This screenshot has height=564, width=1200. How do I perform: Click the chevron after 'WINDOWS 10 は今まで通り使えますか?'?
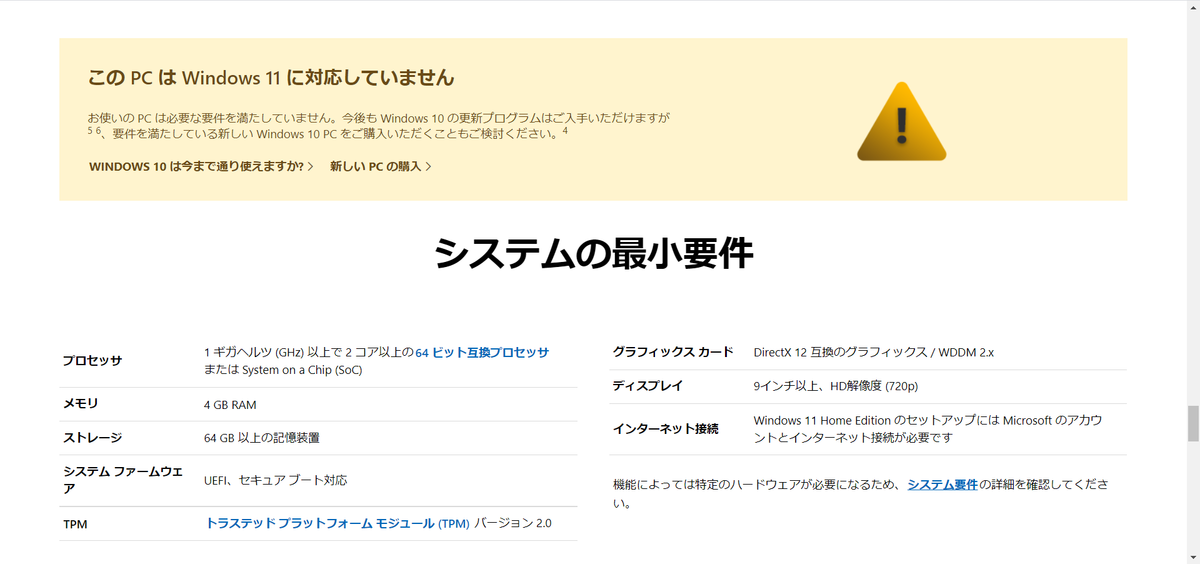click(311, 166)
